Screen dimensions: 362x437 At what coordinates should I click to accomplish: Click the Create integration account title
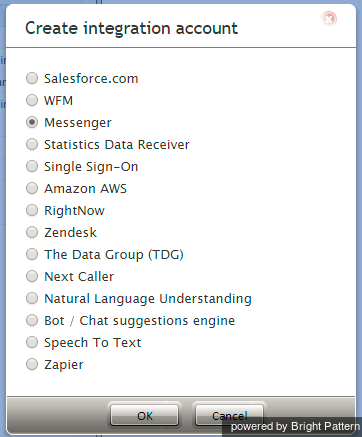[132, 28]
